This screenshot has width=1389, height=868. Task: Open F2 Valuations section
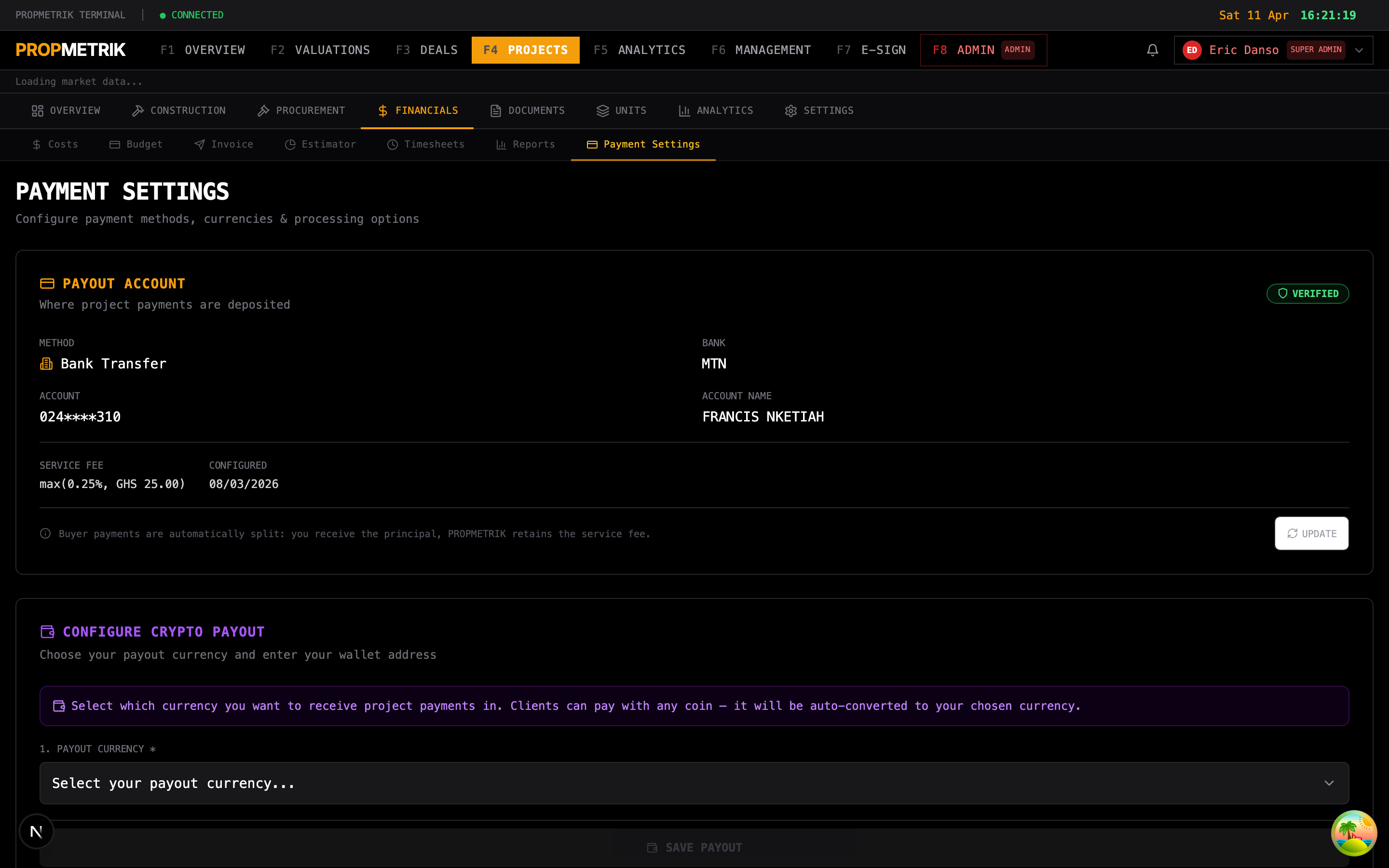pyautogui.click(x=320, y=50)
